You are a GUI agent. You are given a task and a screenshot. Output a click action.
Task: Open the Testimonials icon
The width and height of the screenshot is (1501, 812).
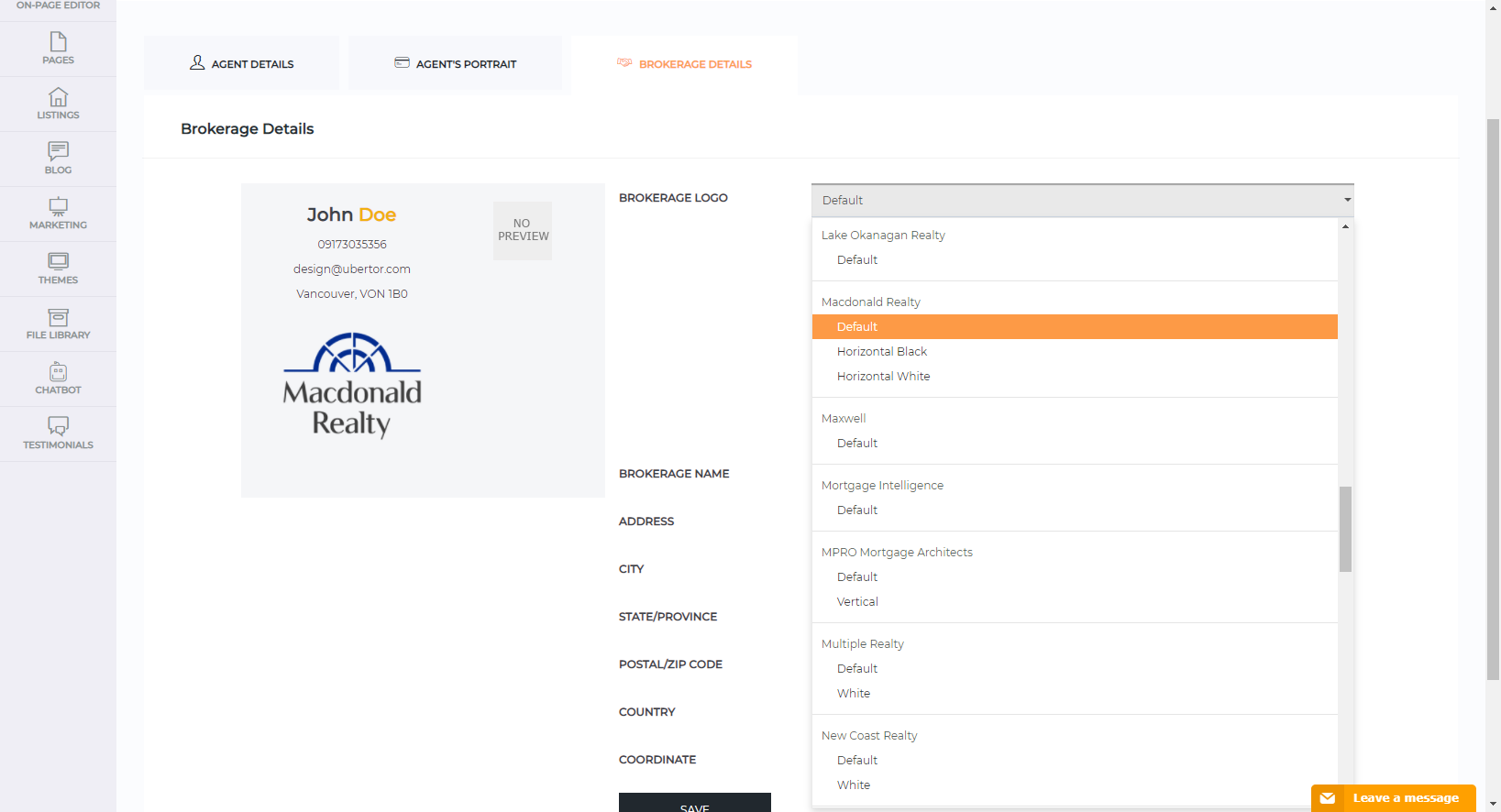[x=58, y=426]
